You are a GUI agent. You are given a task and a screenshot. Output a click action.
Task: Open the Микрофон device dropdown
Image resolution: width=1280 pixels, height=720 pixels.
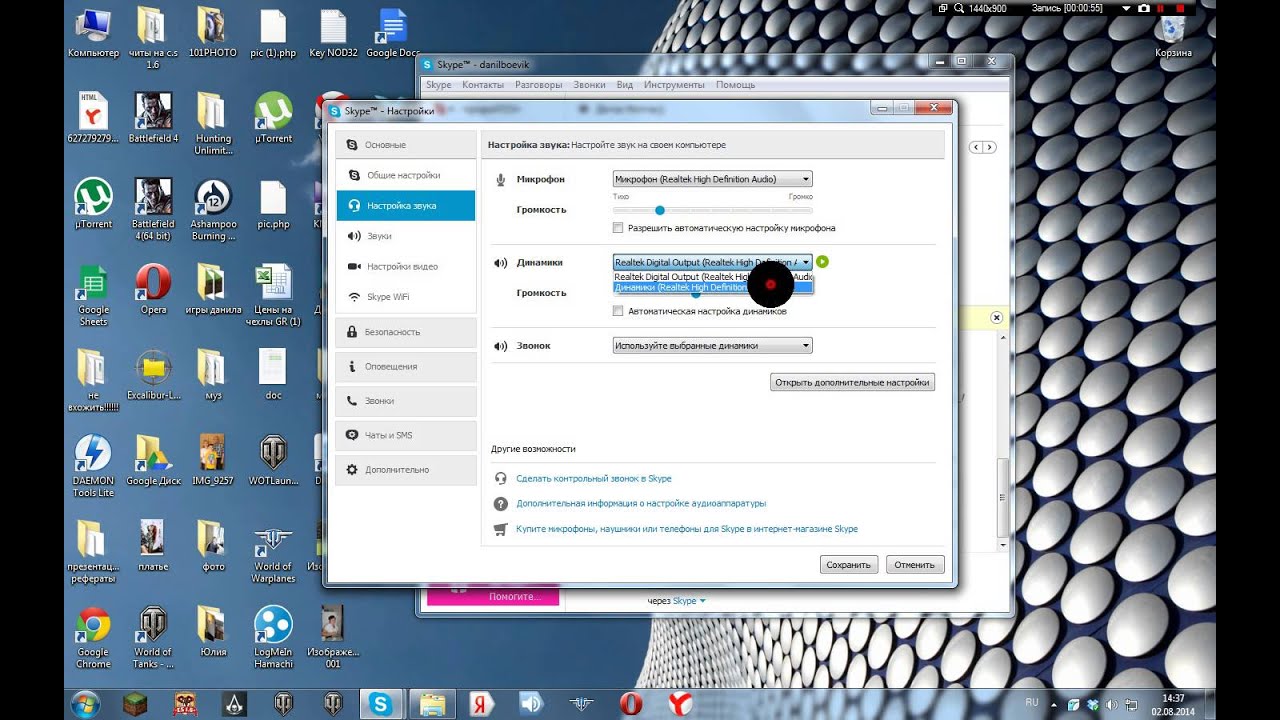712,179
